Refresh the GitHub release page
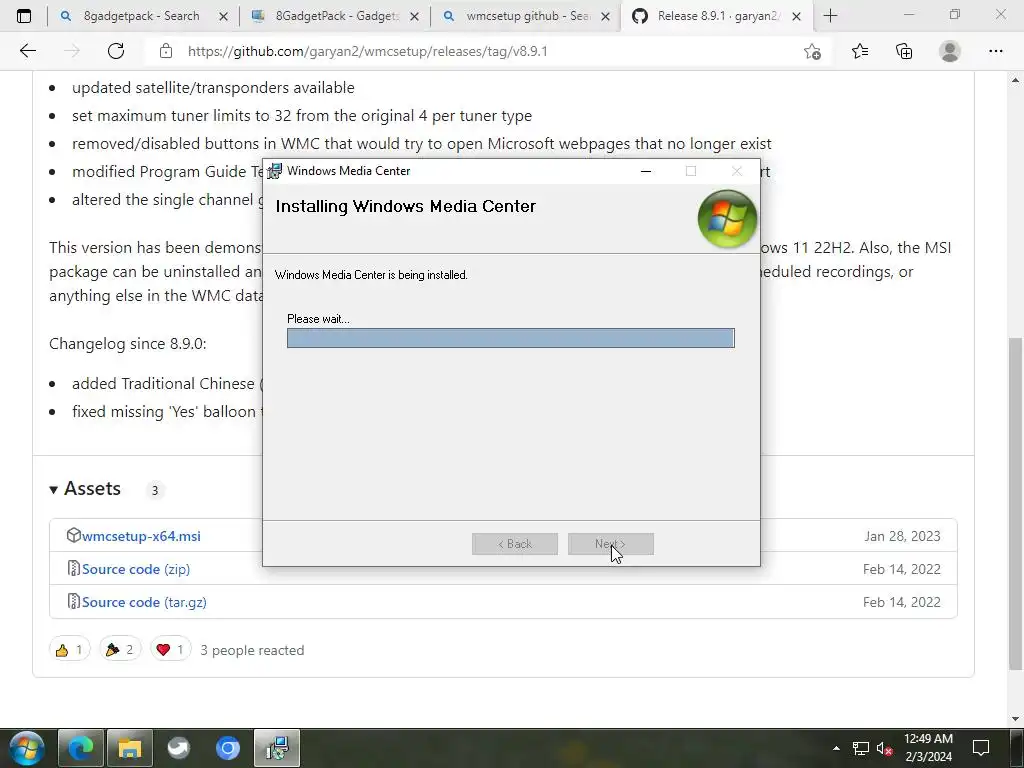This screenshot has height=768, width=1024. coord(116,51)
